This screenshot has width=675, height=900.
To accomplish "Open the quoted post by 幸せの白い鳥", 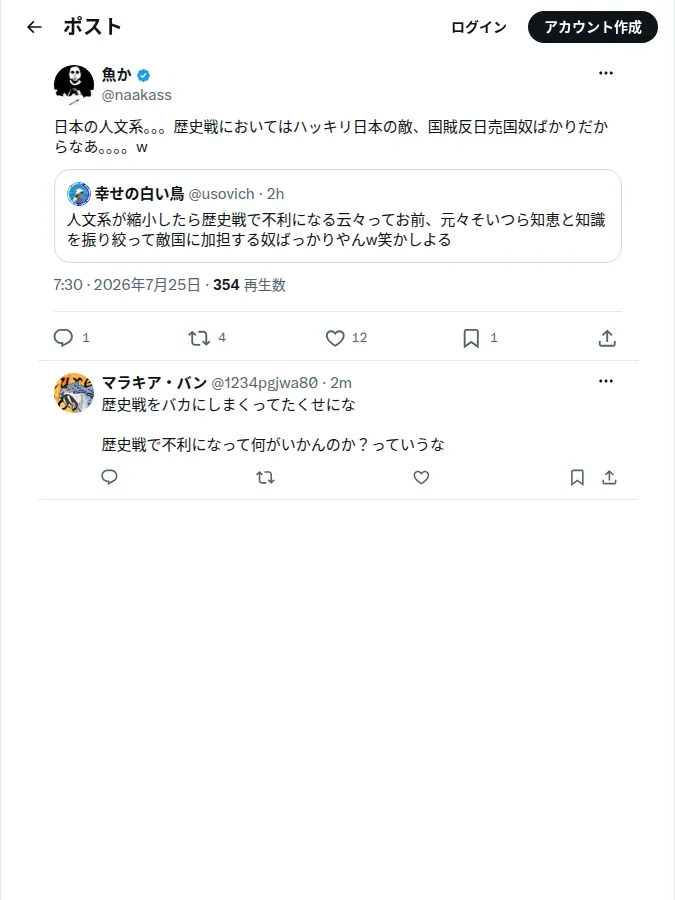I will [338, 216].
